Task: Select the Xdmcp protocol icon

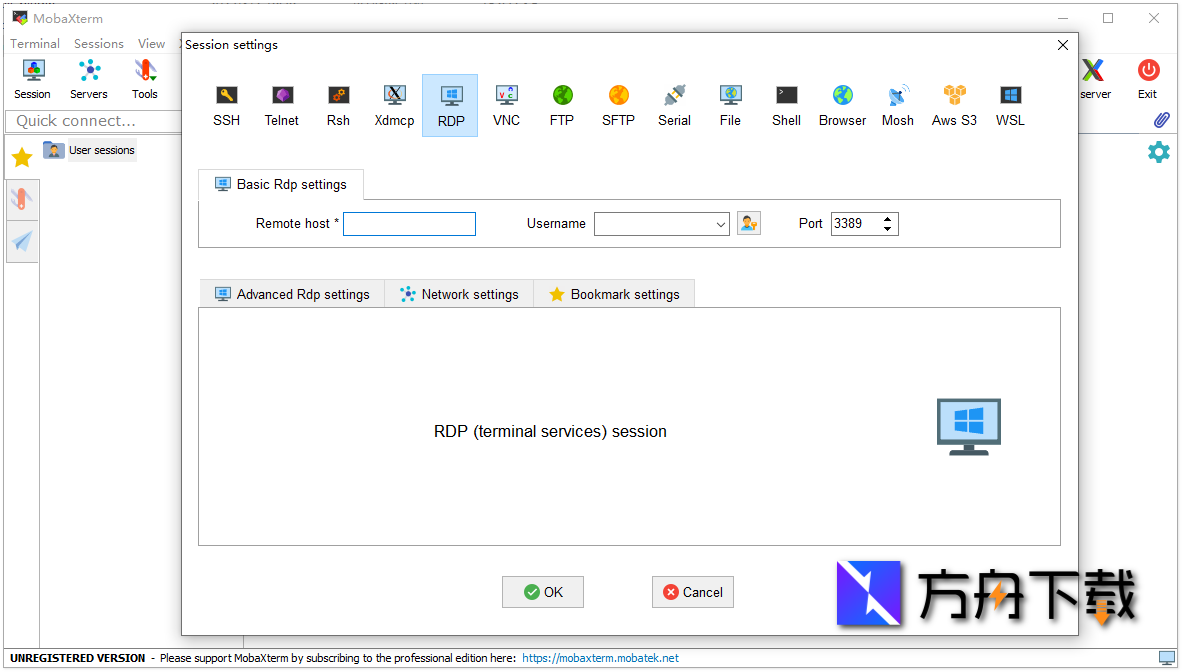Action: coord(394,104)
